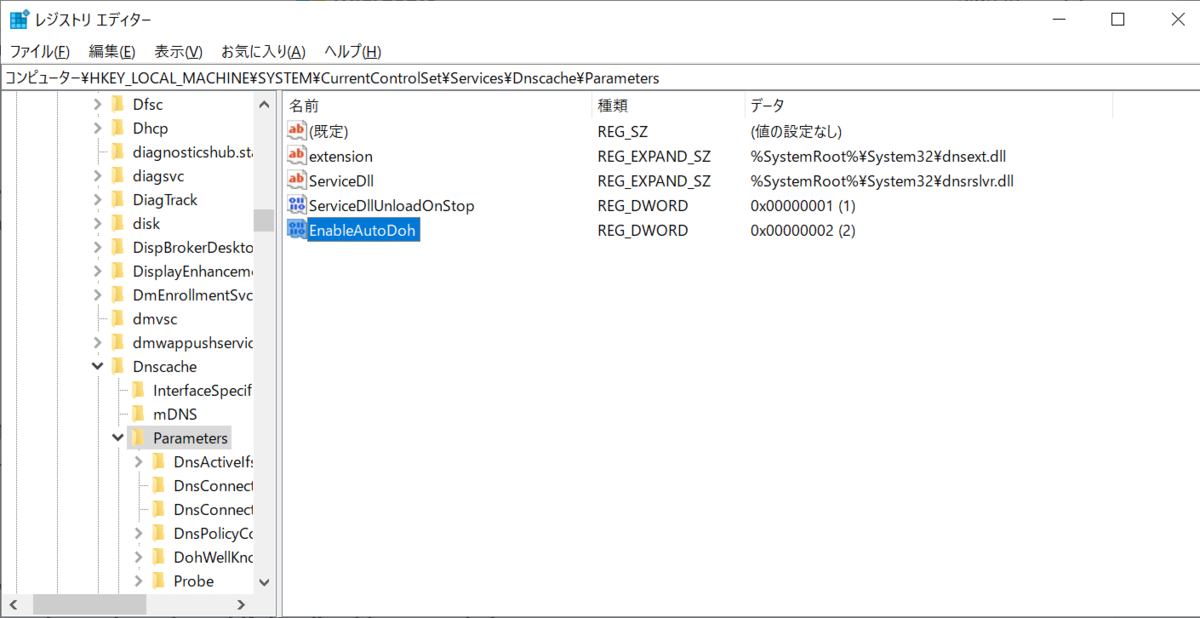Click data cell 0x00000002 (2)

point(803,231)
